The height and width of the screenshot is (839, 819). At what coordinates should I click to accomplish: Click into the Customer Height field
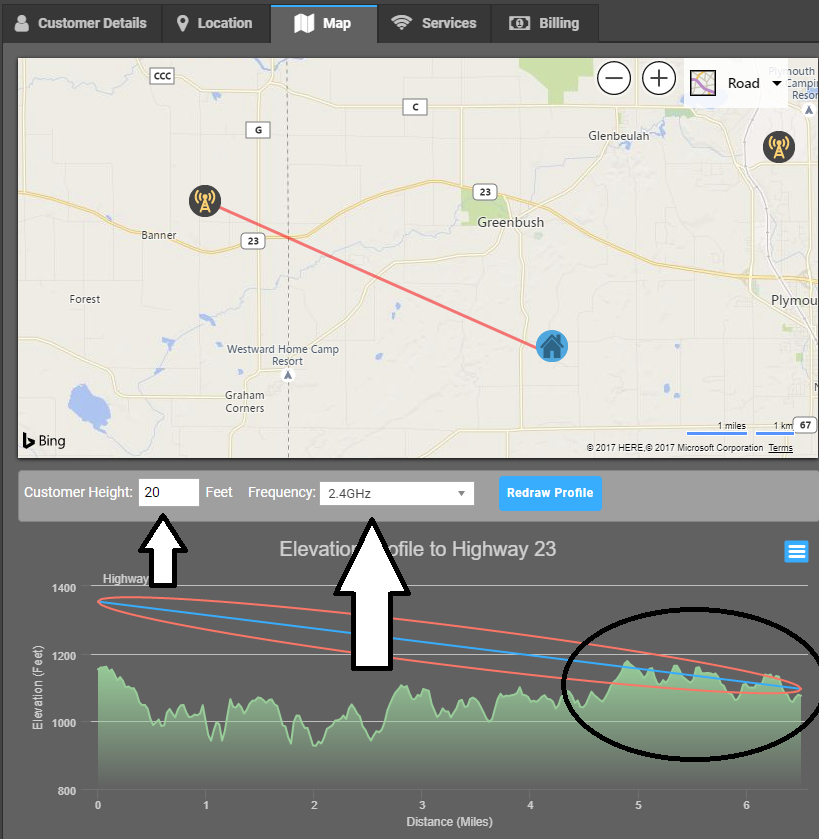pyautogui.click(x=168, y=492)
